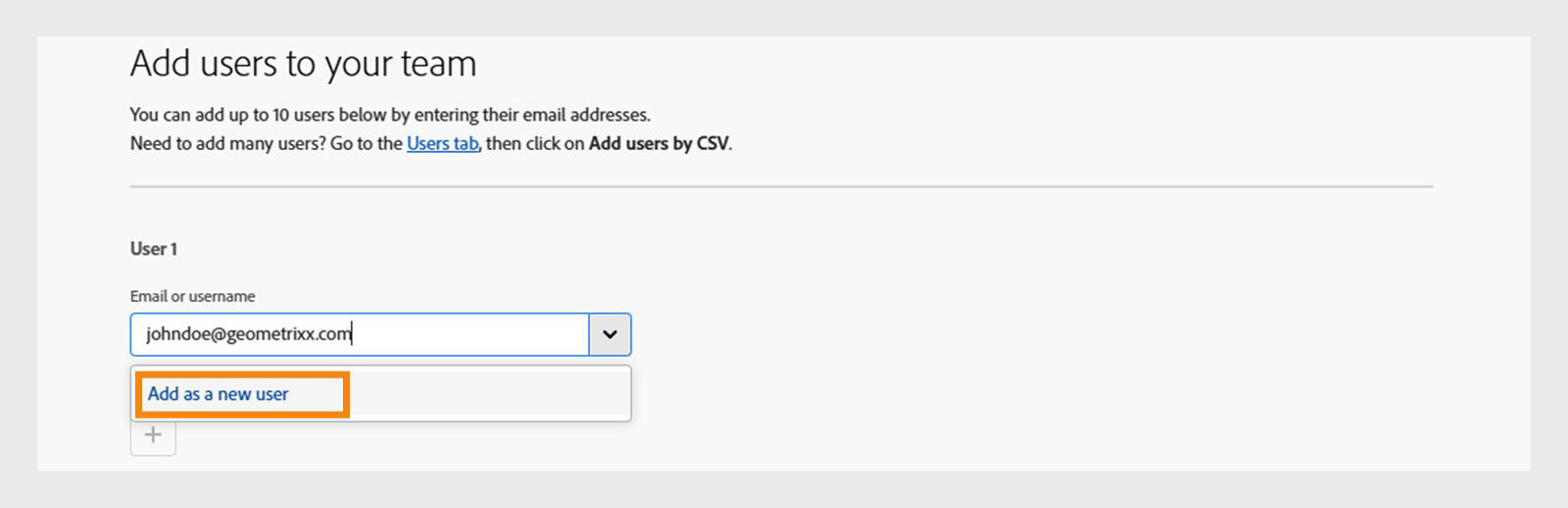Expand the email field dropdown chevron
The width and height of the screenshot is (1568, 508).
pos(610,334)
